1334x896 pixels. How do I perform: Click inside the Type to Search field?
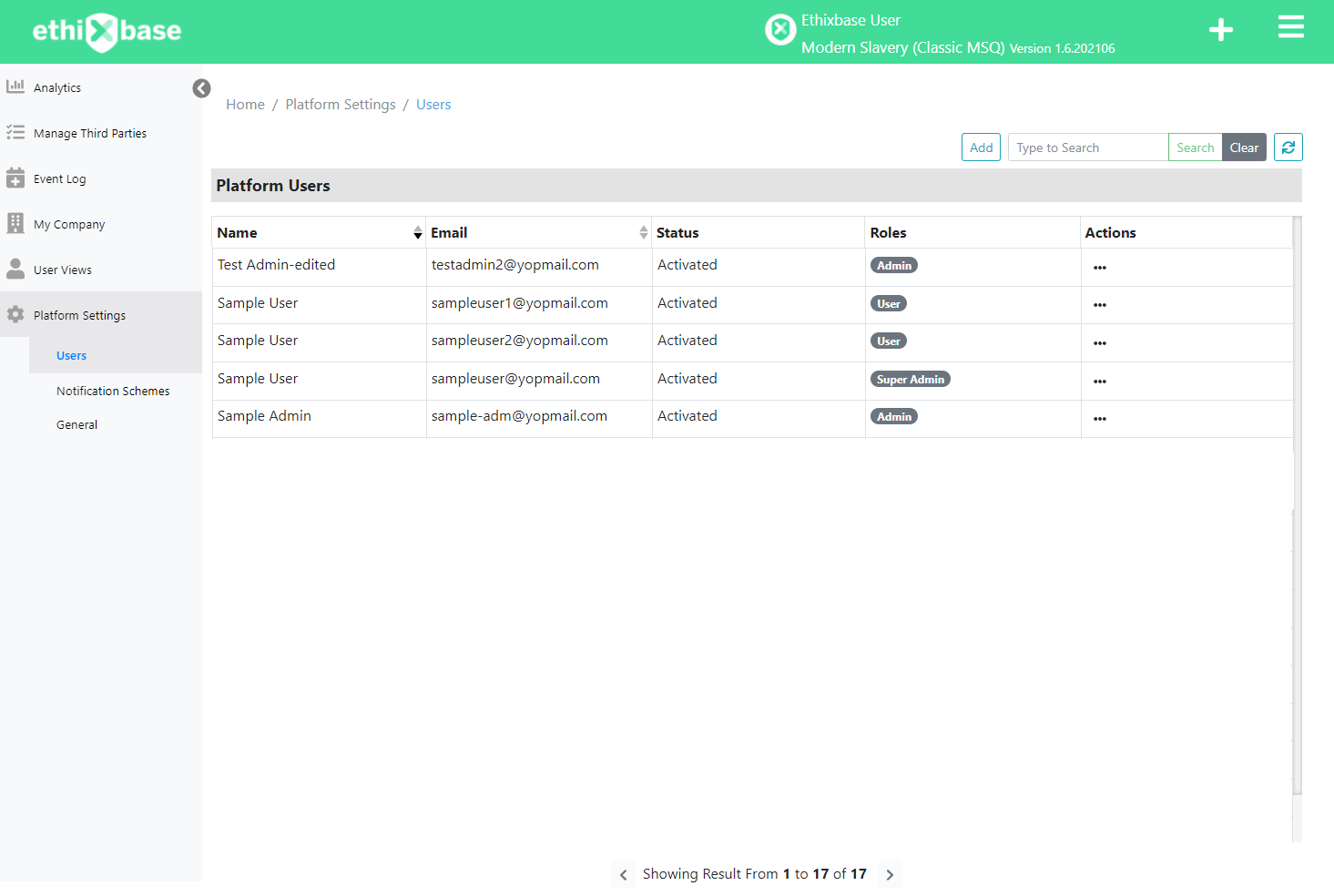click(1086, 147)
